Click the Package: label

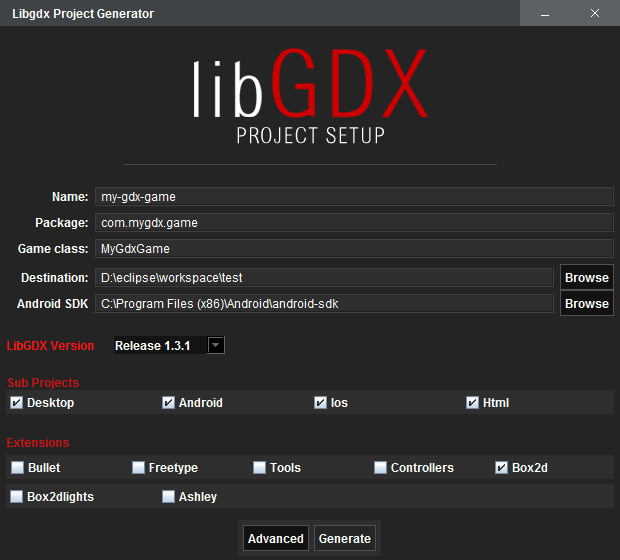pos(62,223)
